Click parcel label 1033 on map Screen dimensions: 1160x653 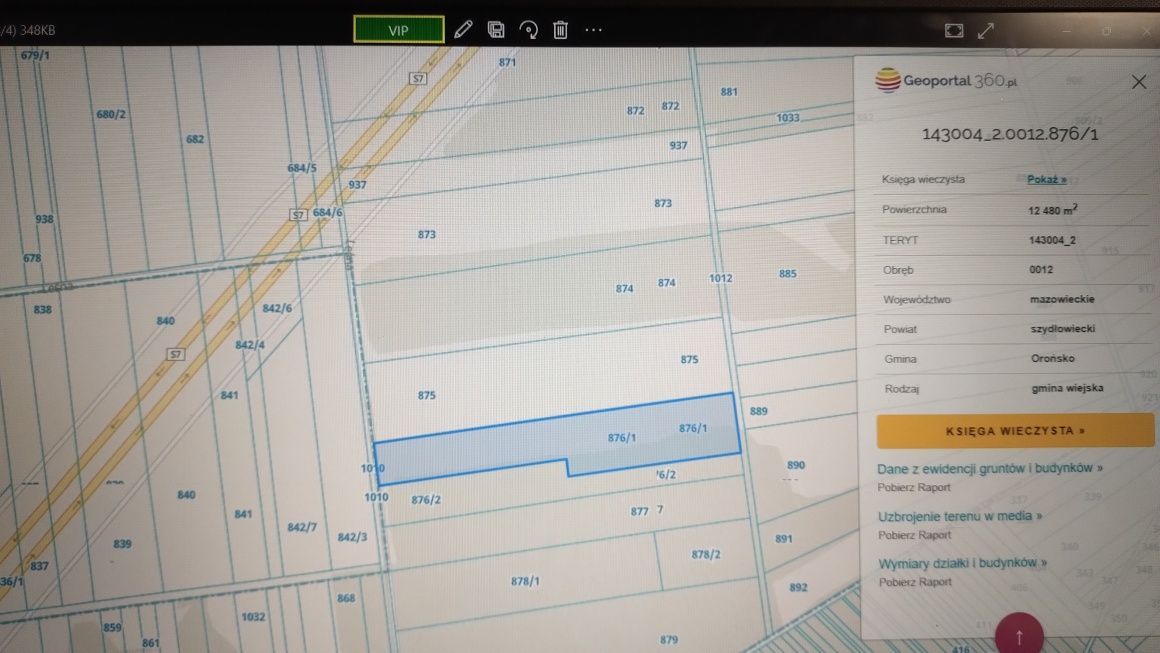pyautogui.click(x=788, y=118)
